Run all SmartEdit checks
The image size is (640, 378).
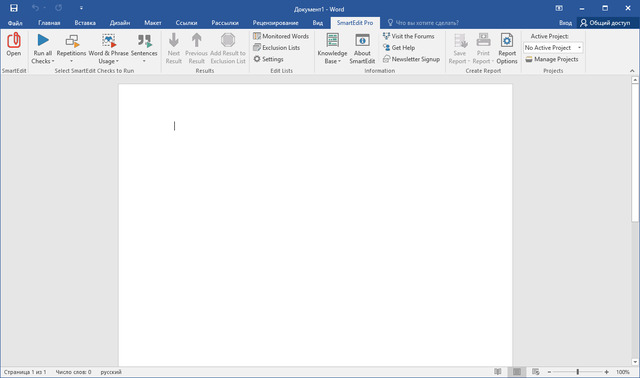click(x=42, y=48)
